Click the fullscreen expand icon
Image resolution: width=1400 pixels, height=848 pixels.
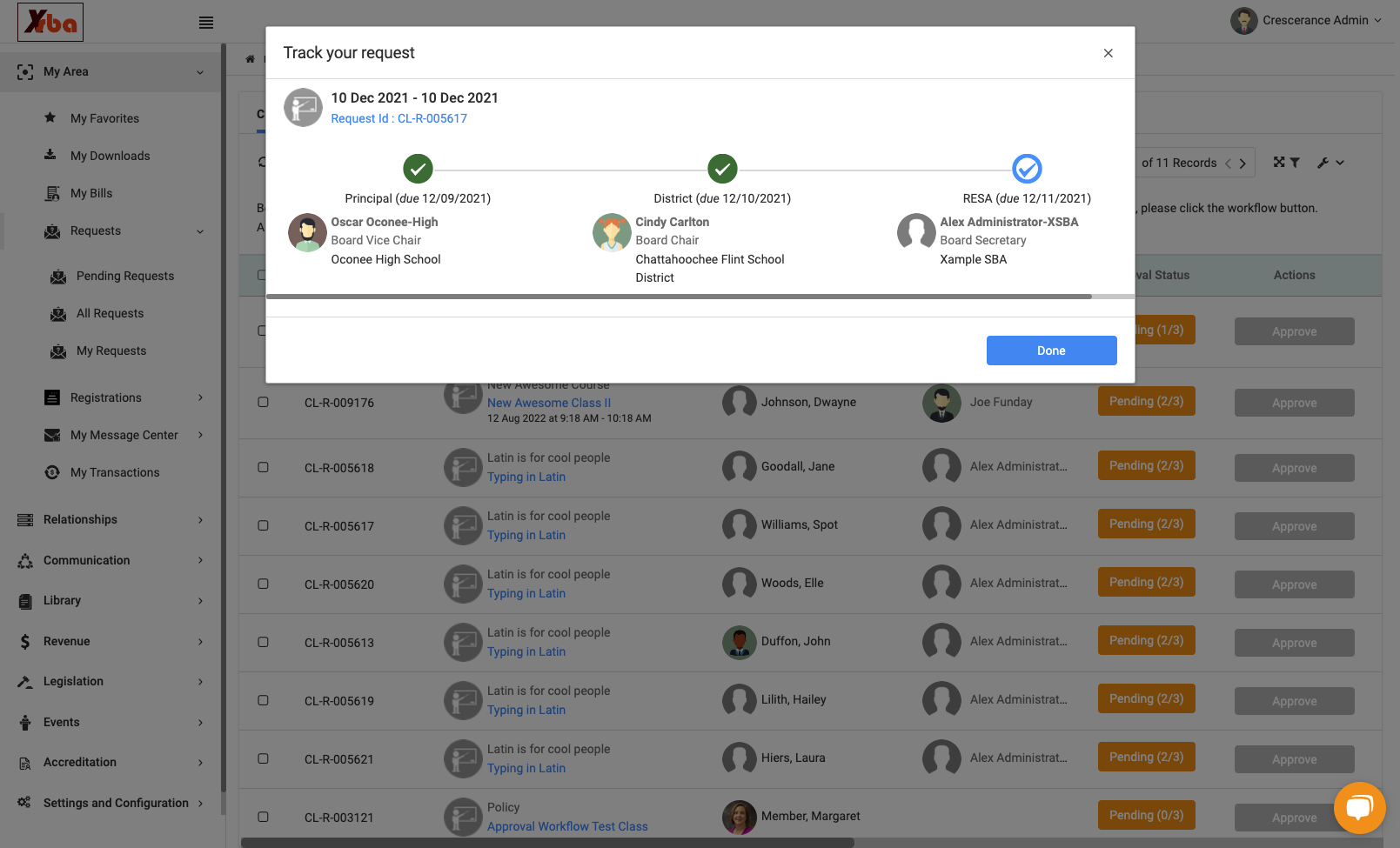1279,163
